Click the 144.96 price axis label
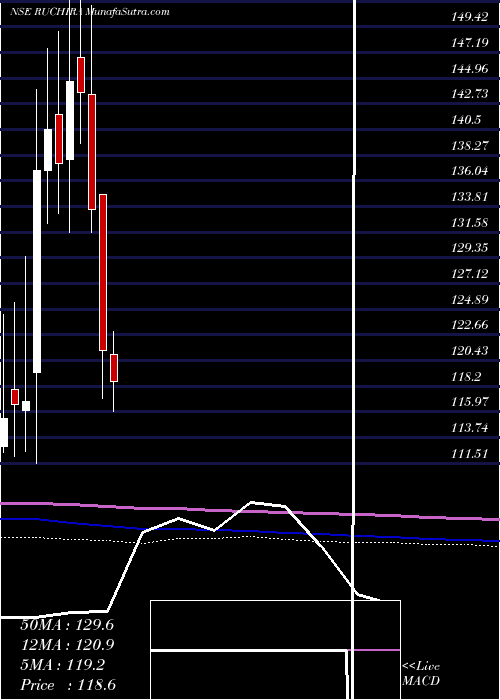The width and height of the screenshot is (500, 700). pyautogui.click(x=470, y=69)
